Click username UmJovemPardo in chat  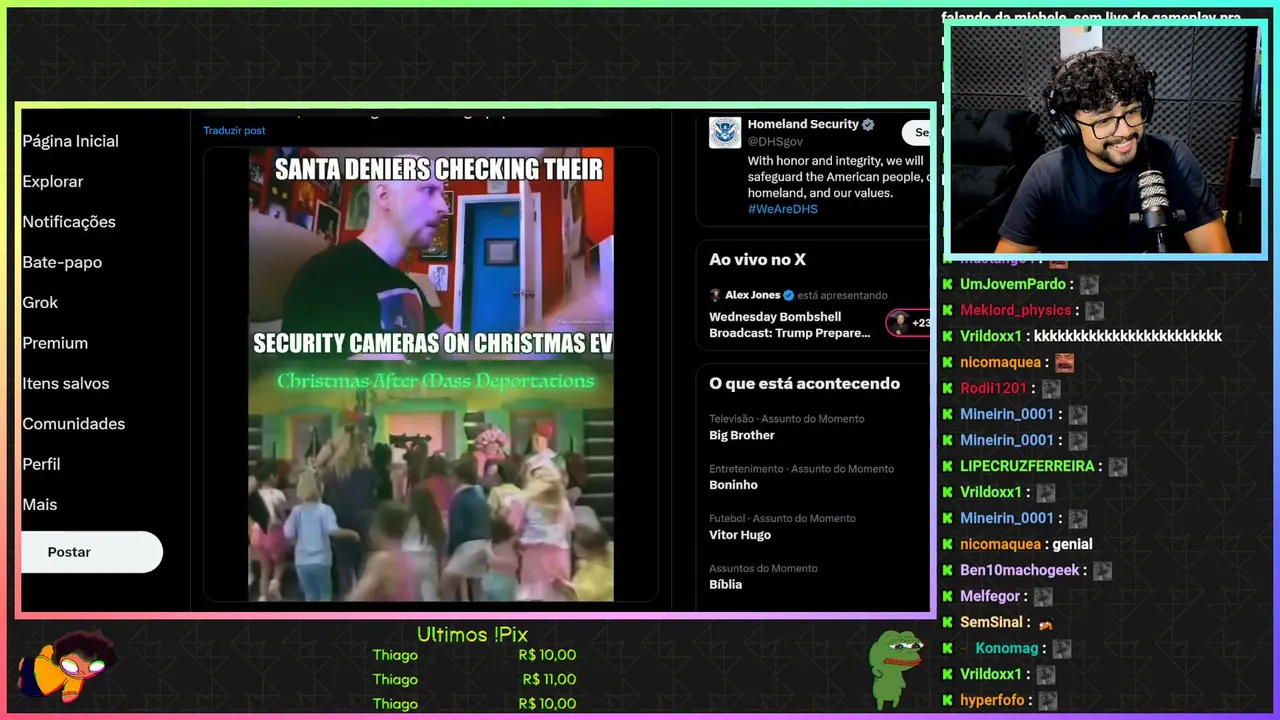pyautogui.click(x=1013, y=284)
